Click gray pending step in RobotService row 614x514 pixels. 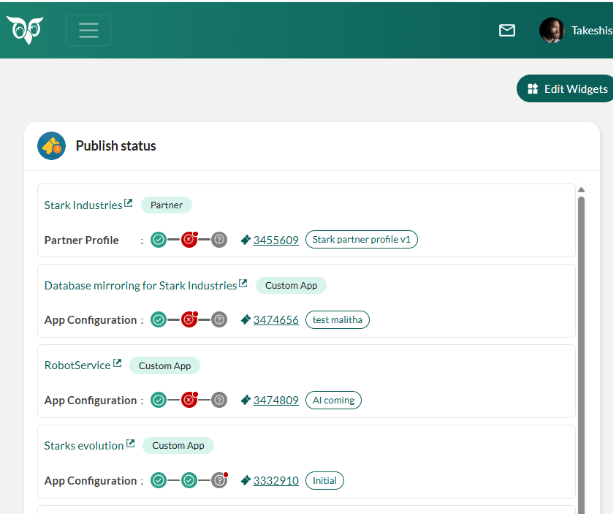pos(219,400)
